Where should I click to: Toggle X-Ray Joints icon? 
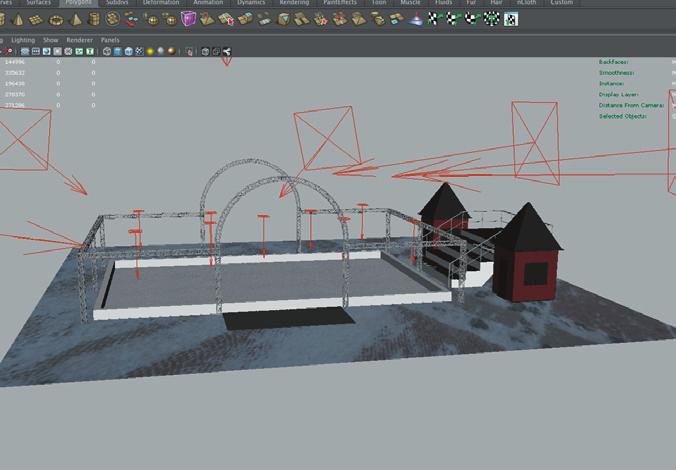227,52
